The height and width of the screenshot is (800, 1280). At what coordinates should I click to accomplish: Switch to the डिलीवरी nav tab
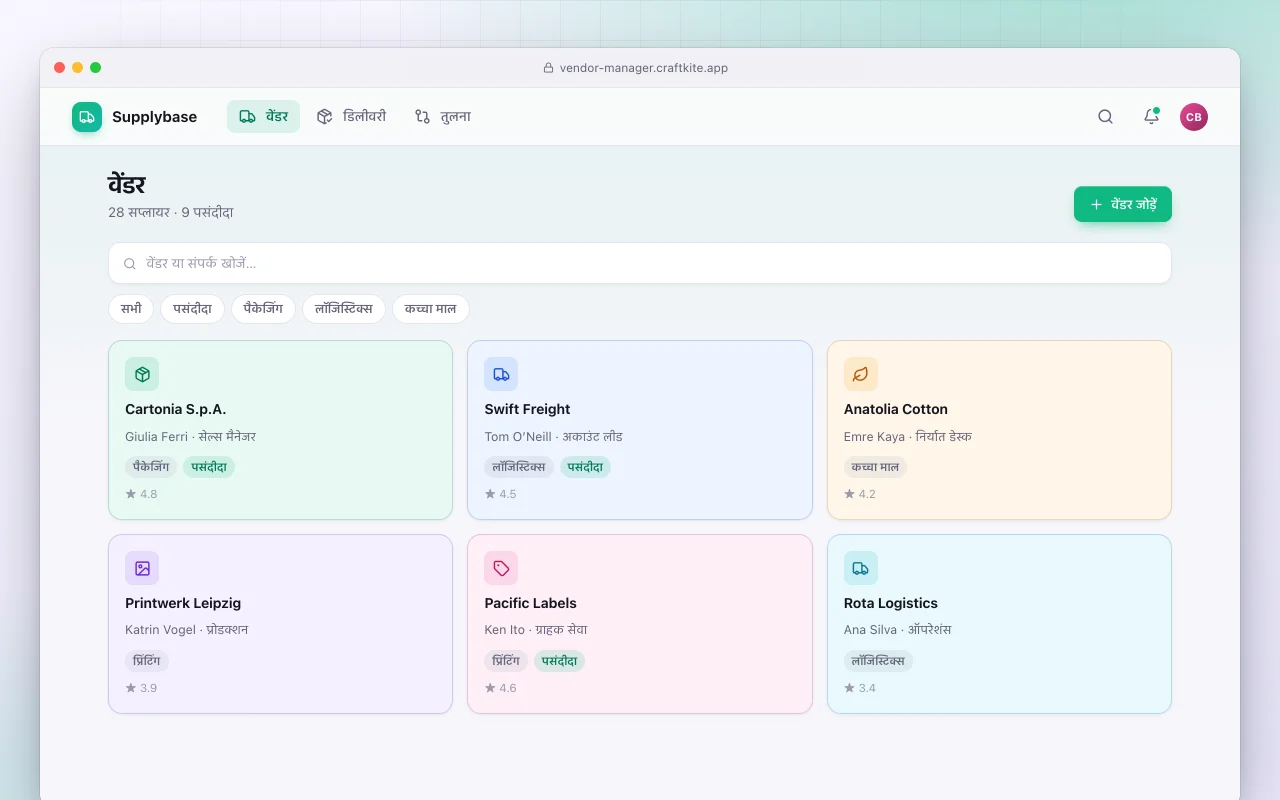(352, 117)
